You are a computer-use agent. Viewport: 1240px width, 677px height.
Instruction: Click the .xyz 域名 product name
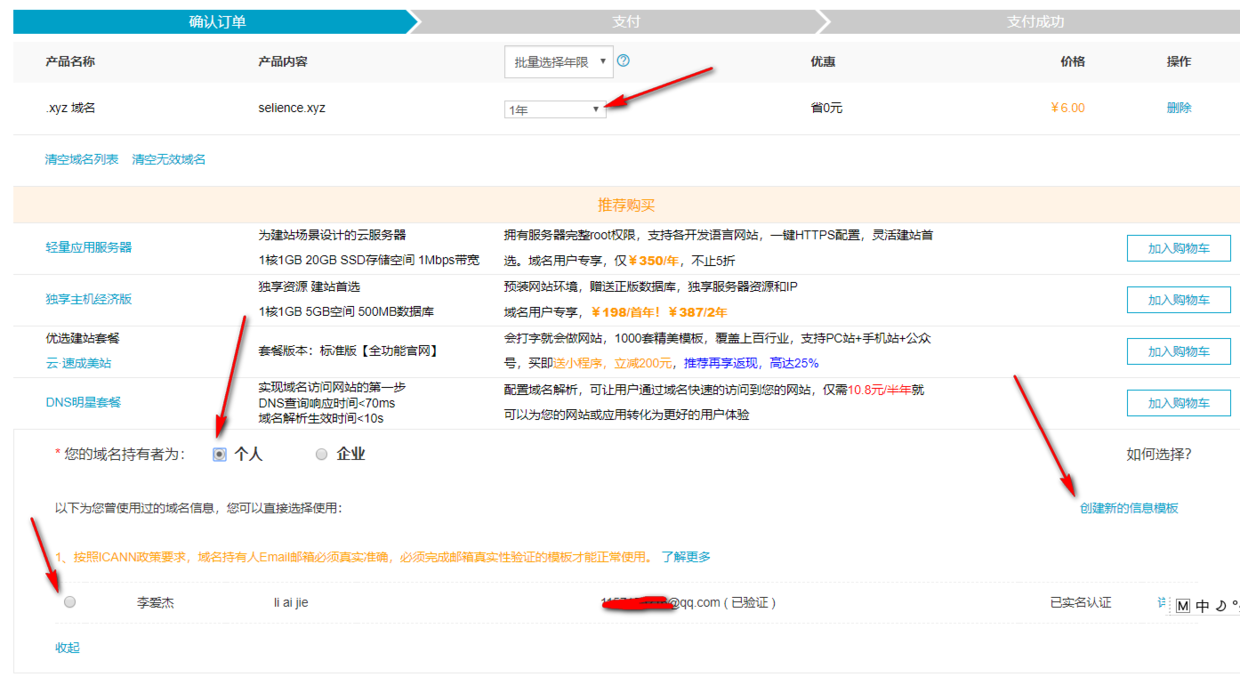tap(70, 108)
